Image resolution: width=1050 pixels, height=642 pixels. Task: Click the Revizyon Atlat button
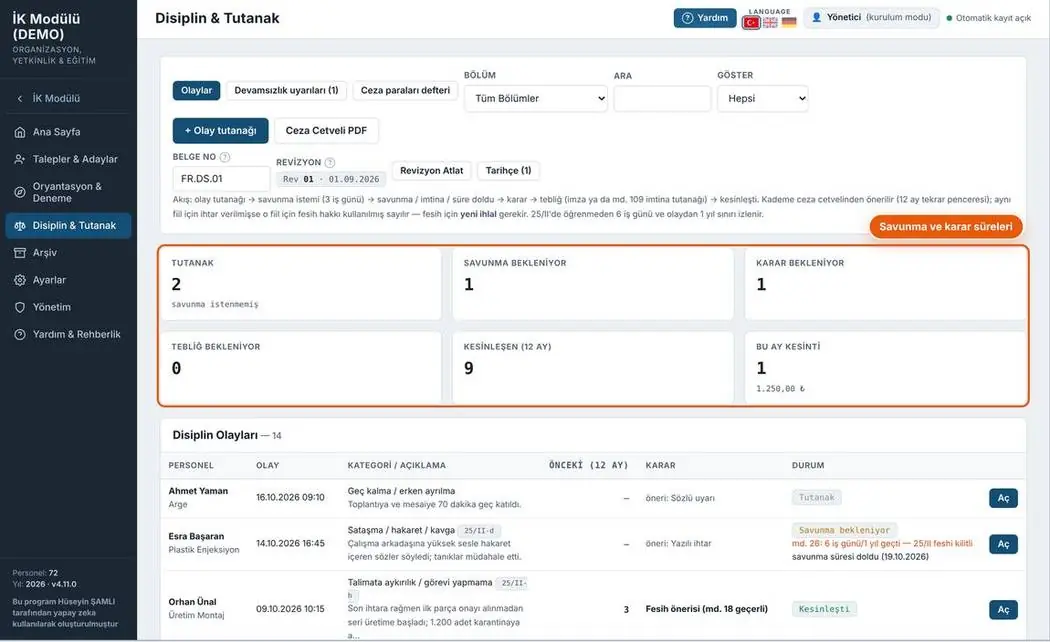tap(431, 171)
